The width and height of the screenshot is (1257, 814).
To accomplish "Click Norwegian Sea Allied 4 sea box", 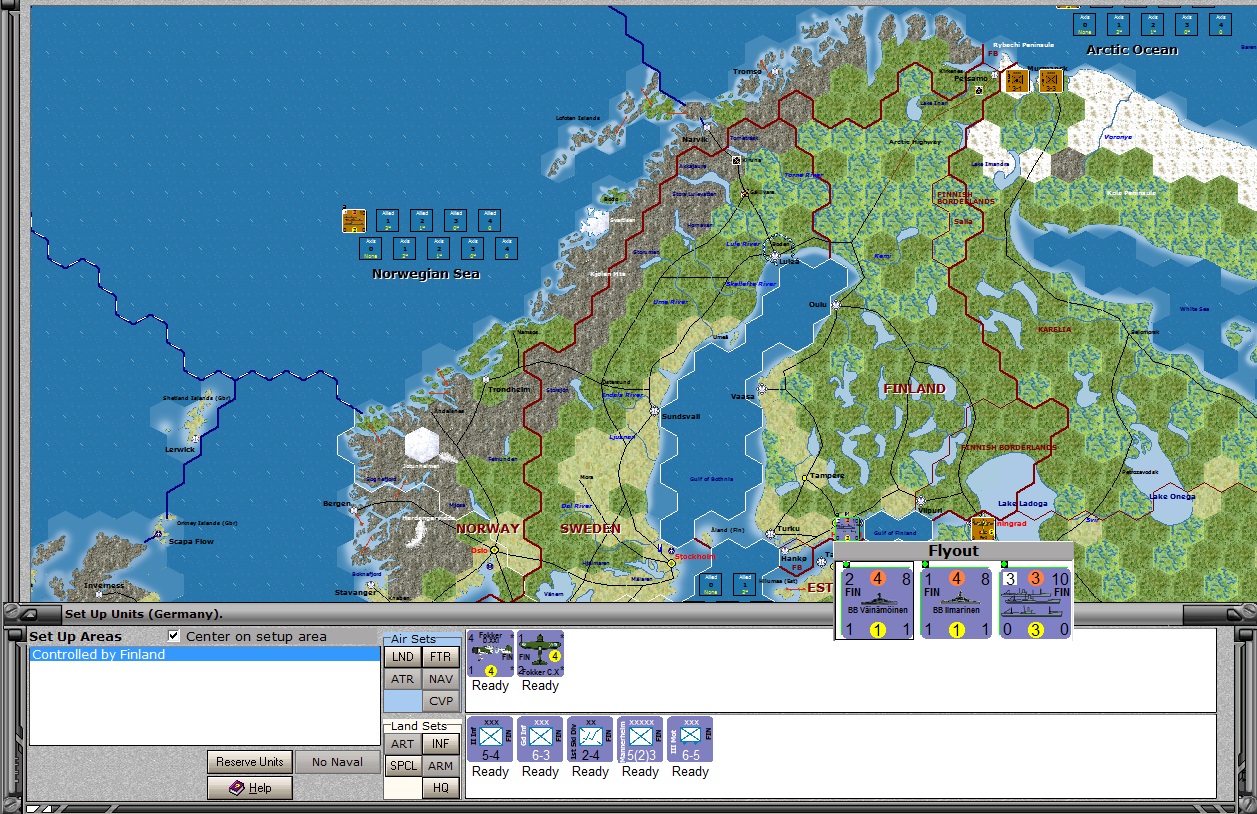I will [x=490, y=221].
